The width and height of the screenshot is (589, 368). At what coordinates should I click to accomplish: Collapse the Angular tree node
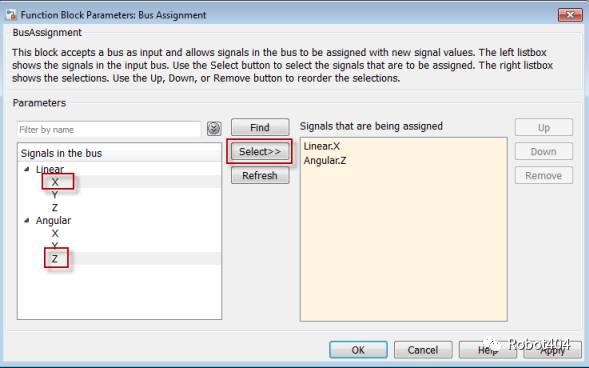(x=27, y=220)
